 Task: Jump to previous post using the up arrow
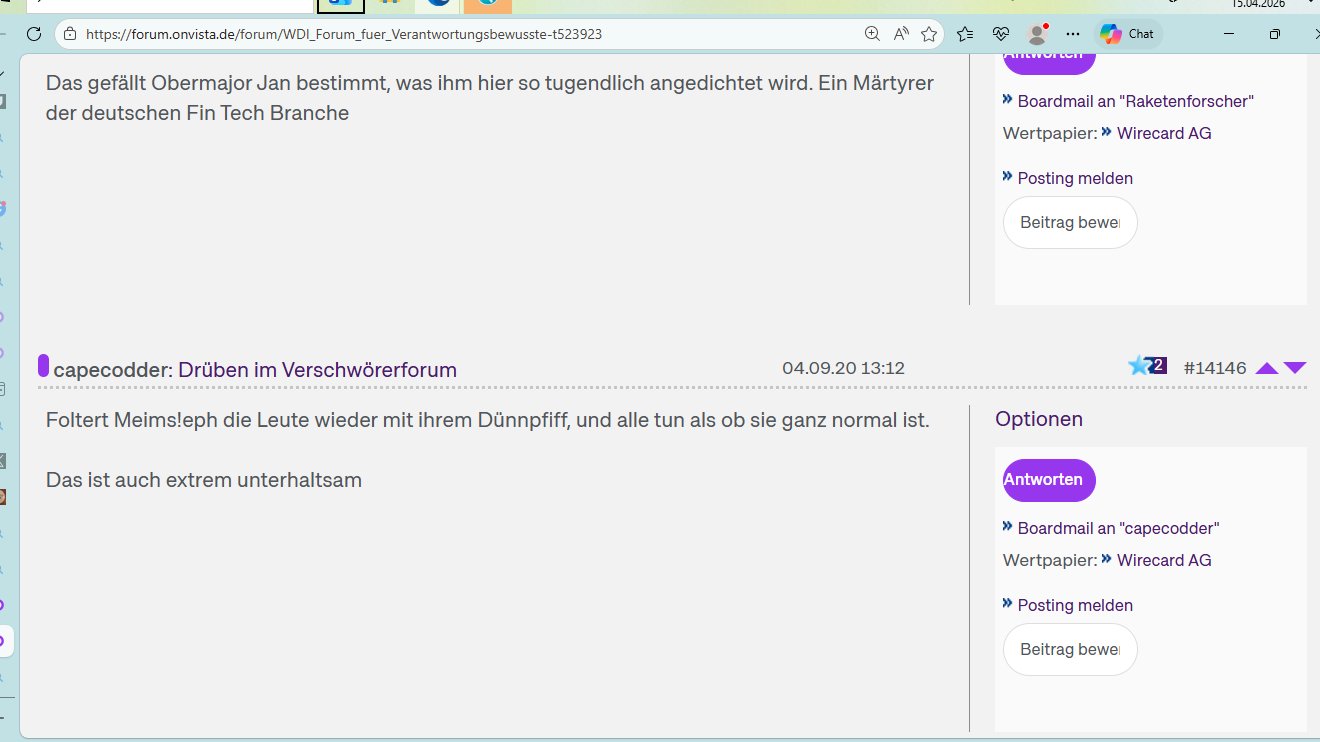click(1267, 368)
